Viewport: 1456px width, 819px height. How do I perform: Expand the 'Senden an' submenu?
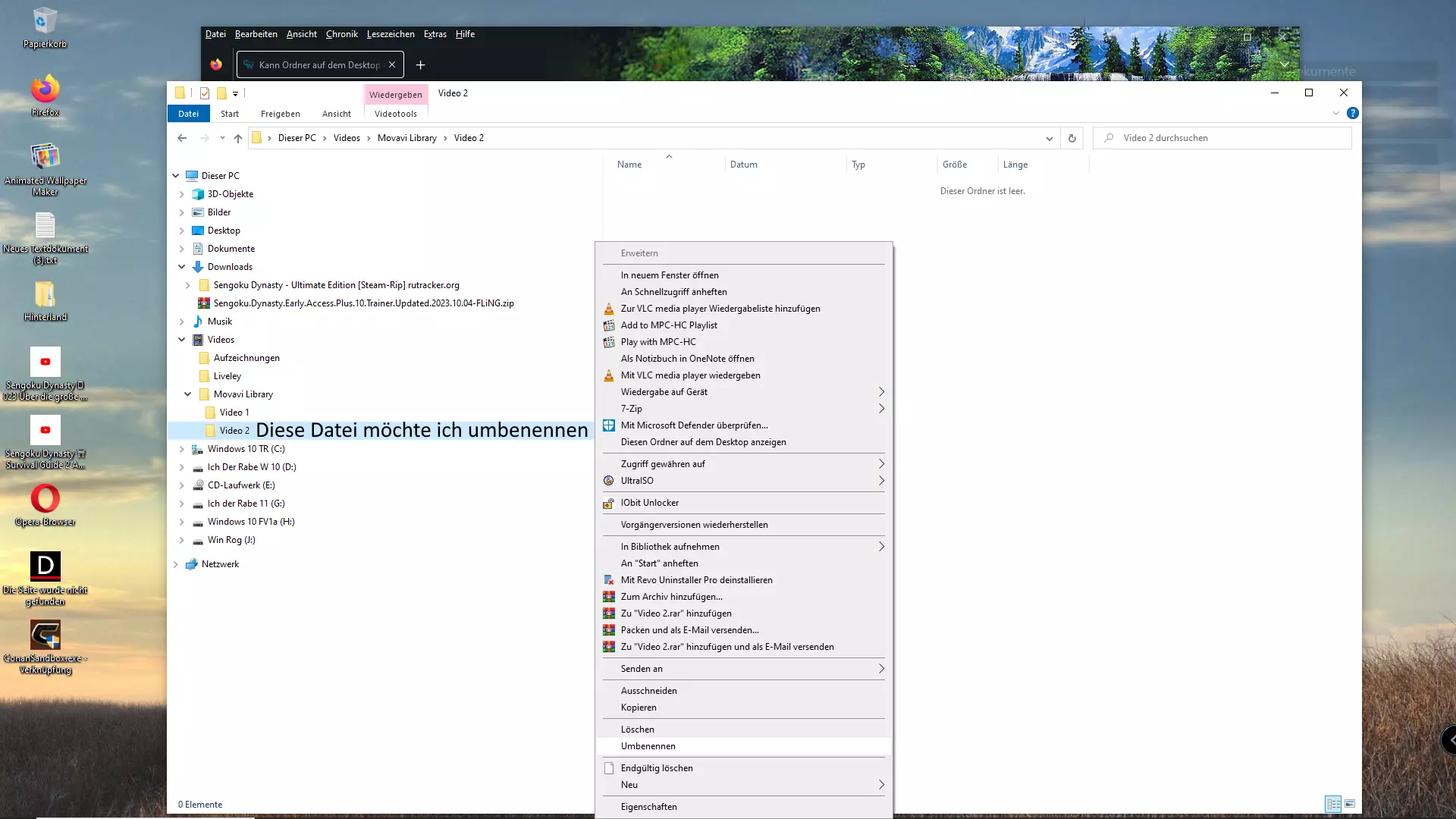tap(743, 669)
